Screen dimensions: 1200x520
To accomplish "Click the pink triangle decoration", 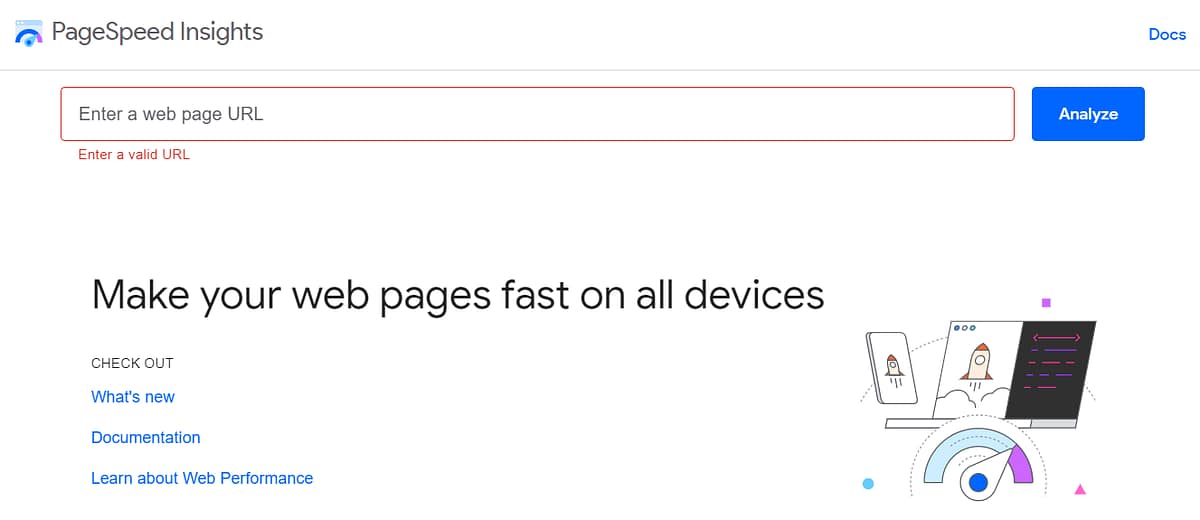I will 1080,489.
